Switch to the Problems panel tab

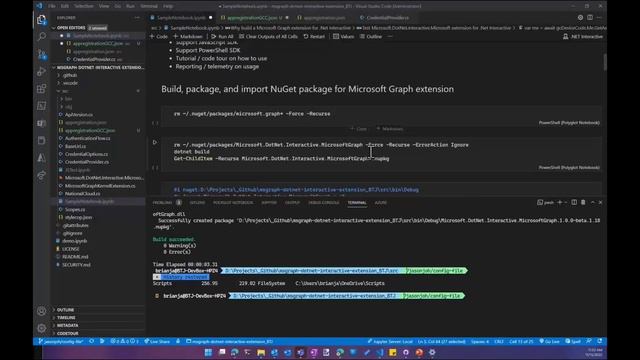(x=162, y=202)
